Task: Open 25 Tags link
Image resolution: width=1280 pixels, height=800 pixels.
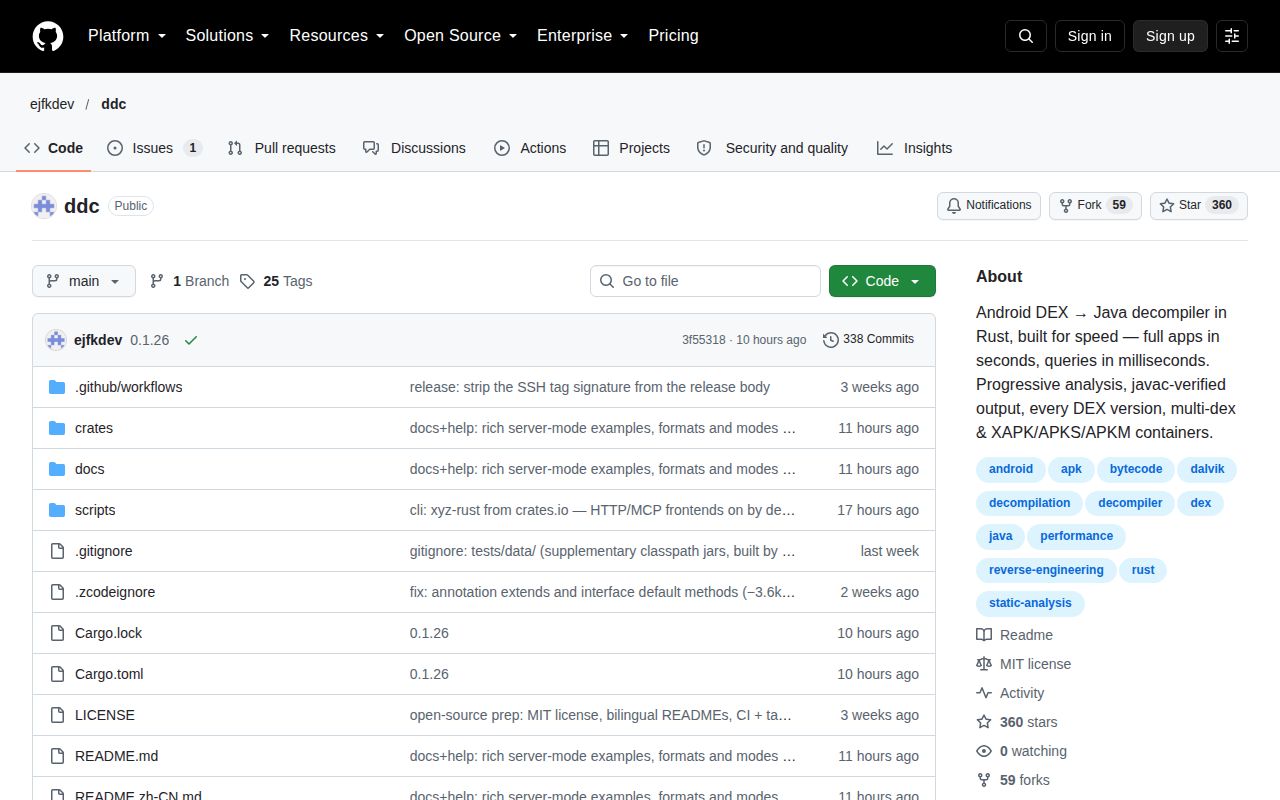Action: click(276, 281)
